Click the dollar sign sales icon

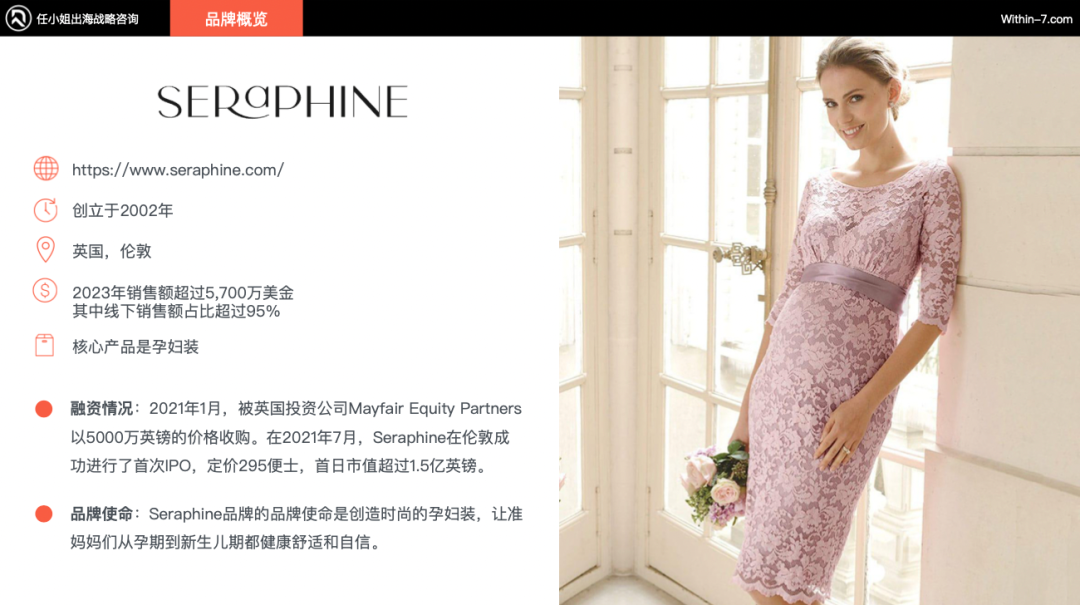coord(45,291)
